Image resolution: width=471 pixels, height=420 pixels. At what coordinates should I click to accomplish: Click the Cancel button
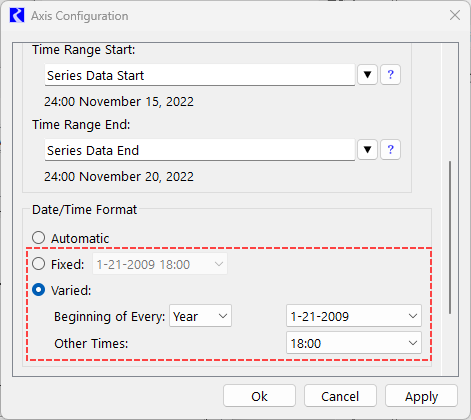[x=340, y=396]
